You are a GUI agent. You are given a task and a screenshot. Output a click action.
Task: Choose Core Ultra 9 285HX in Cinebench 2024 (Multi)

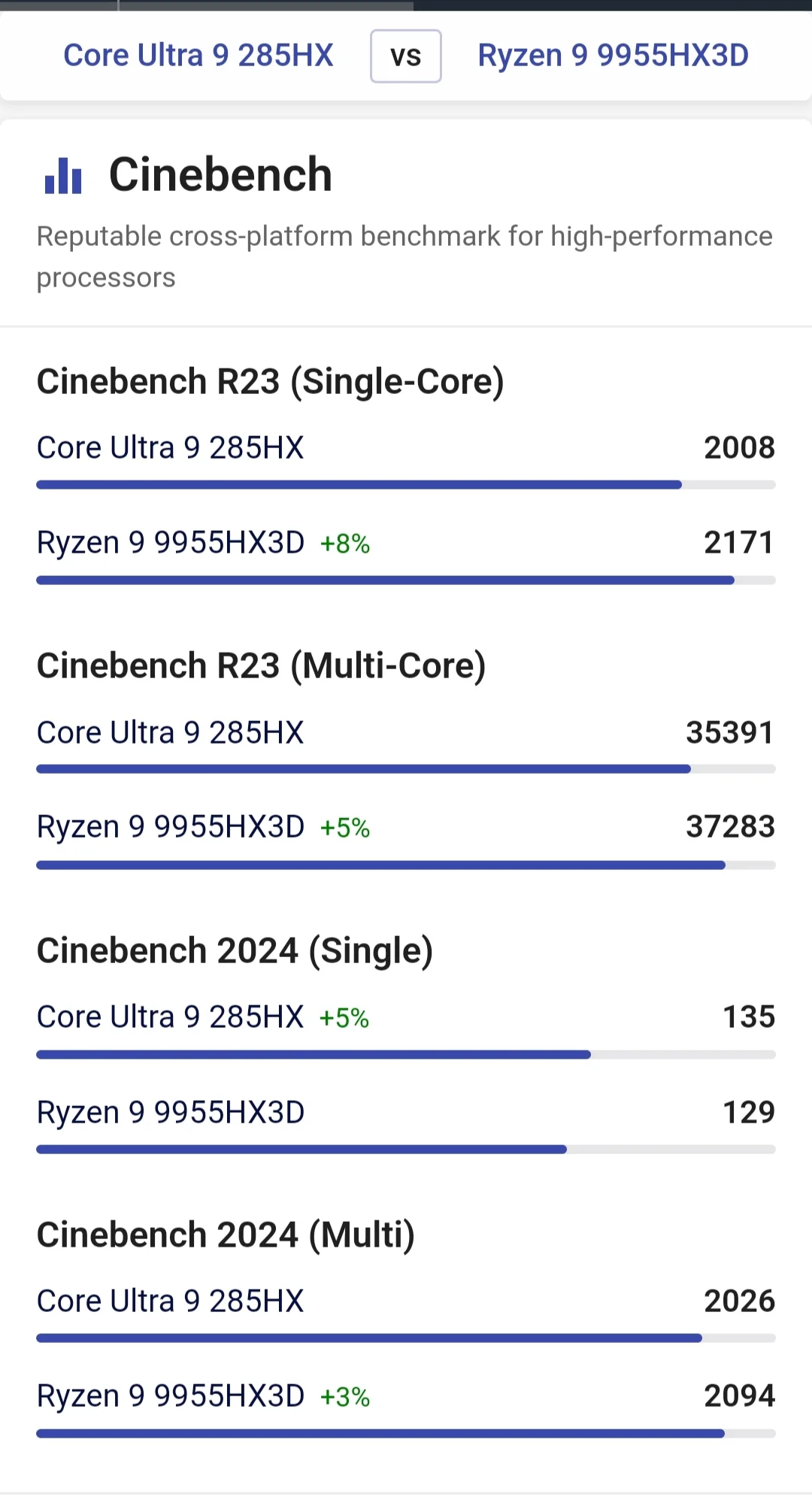(x=171, y=1301)
